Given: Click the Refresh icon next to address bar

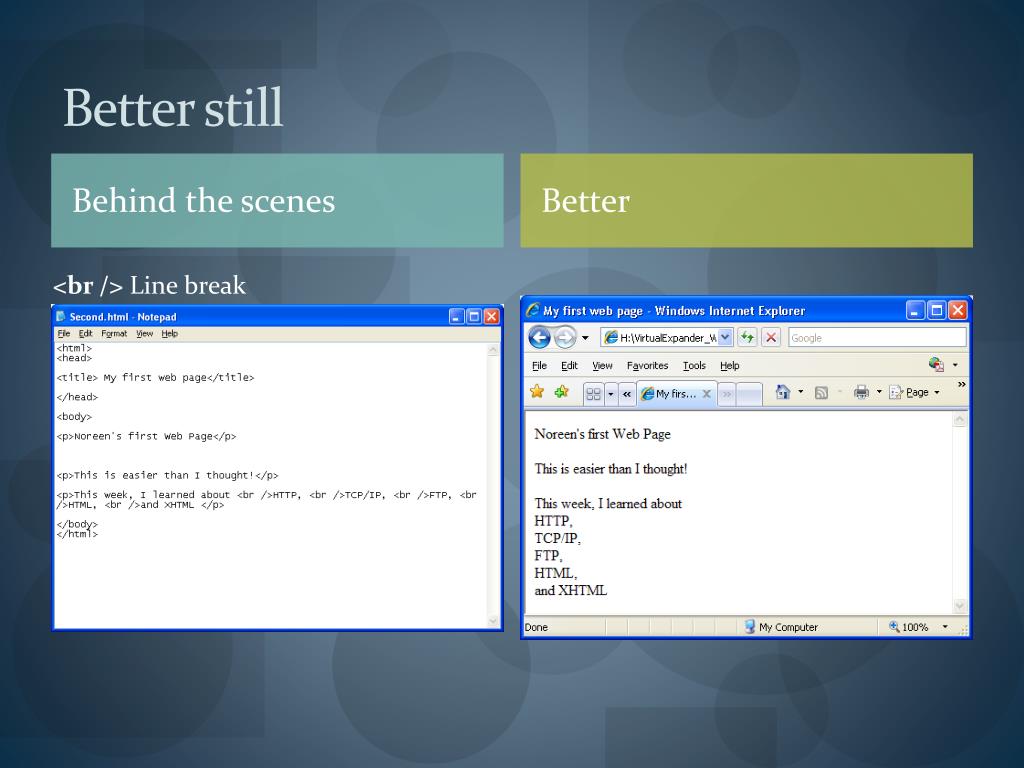Looking at the screenshot, I should tap(747, 338).
